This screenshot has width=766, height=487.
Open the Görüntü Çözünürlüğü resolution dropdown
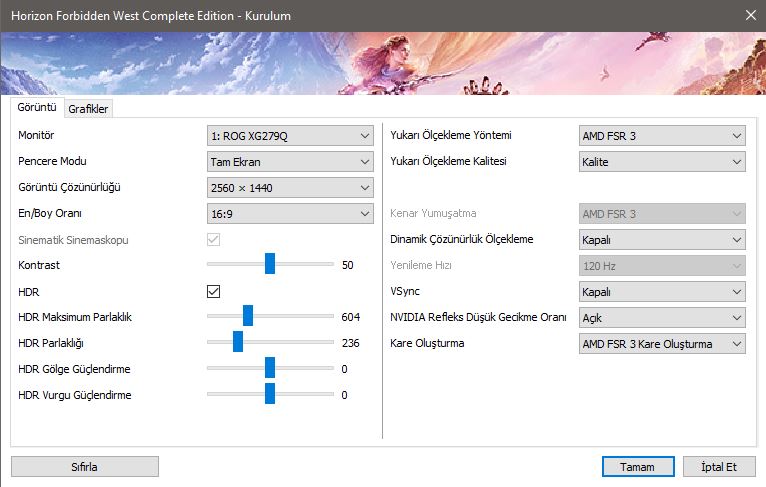tap(290, 188)
